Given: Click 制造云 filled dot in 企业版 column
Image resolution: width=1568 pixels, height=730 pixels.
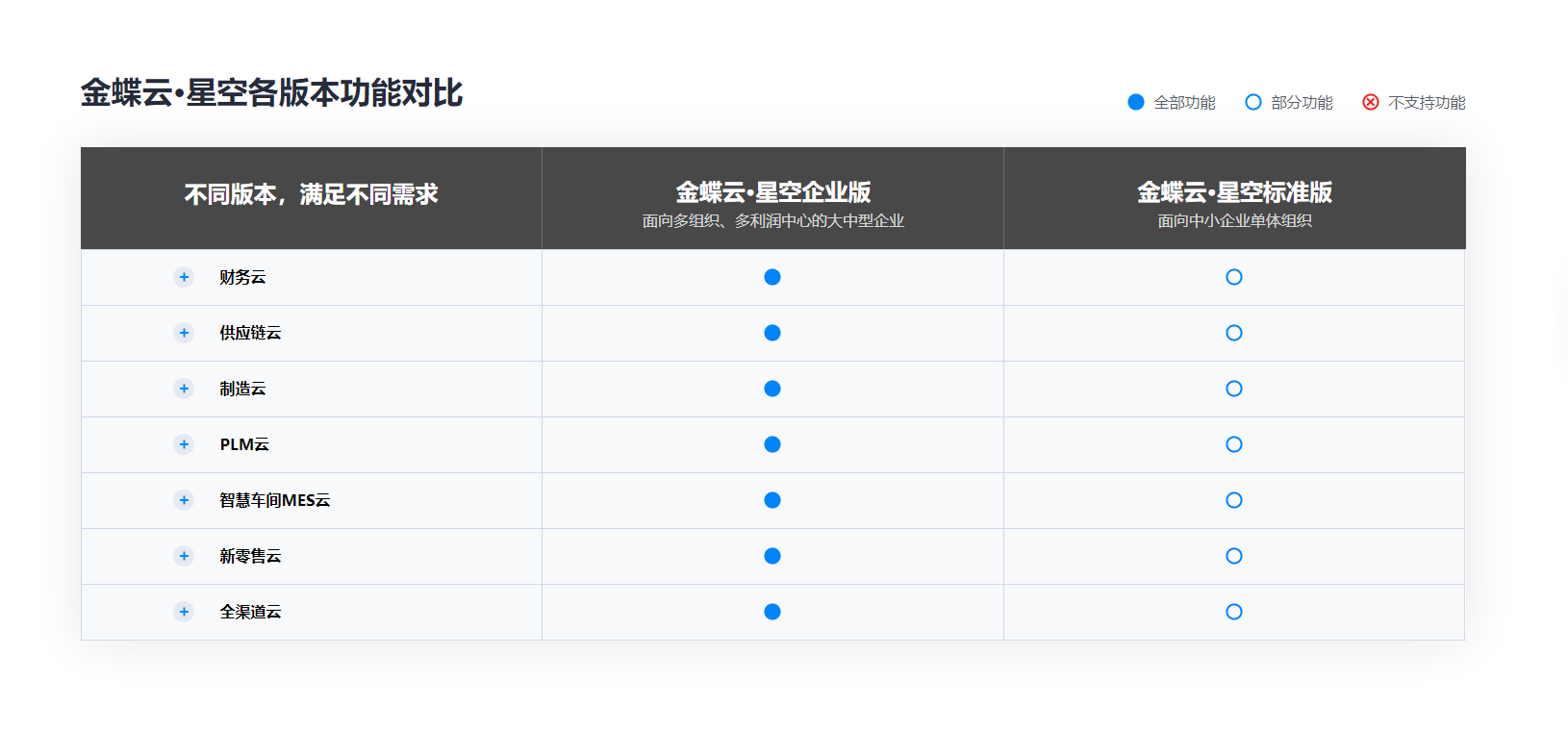Looking at the screenshot, I should tap(772, 389).
